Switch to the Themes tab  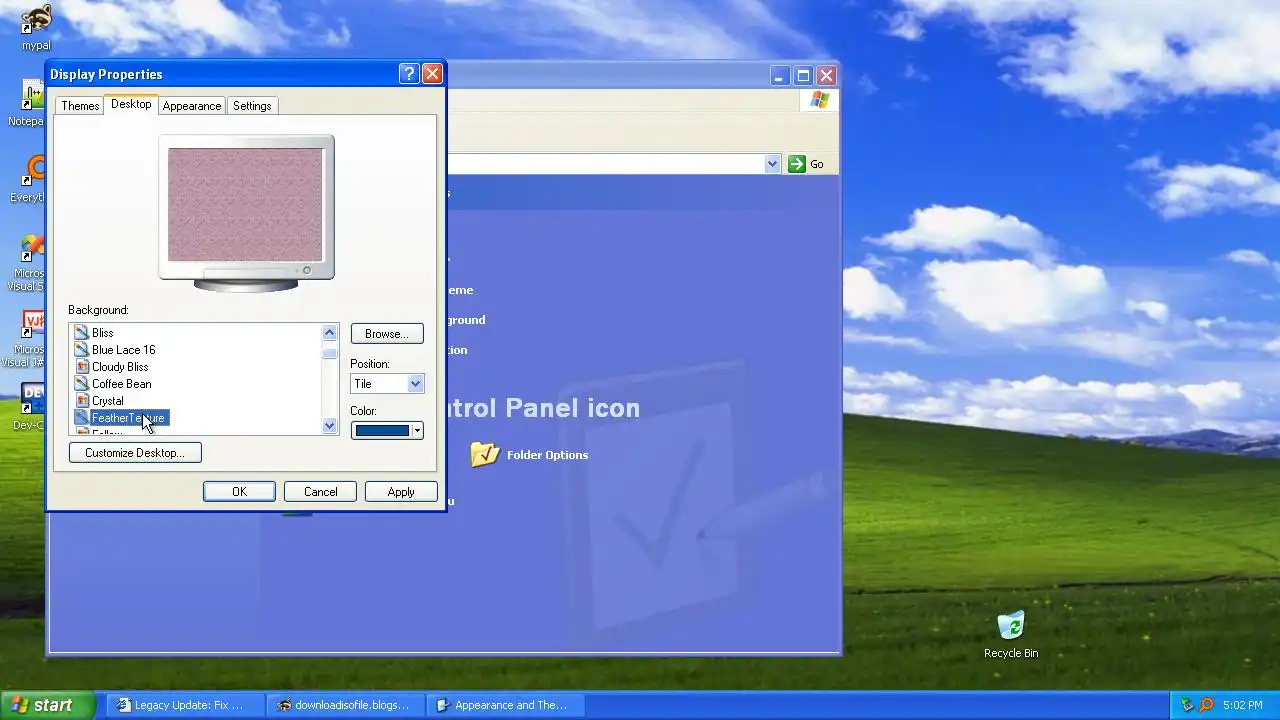point(80,106)
